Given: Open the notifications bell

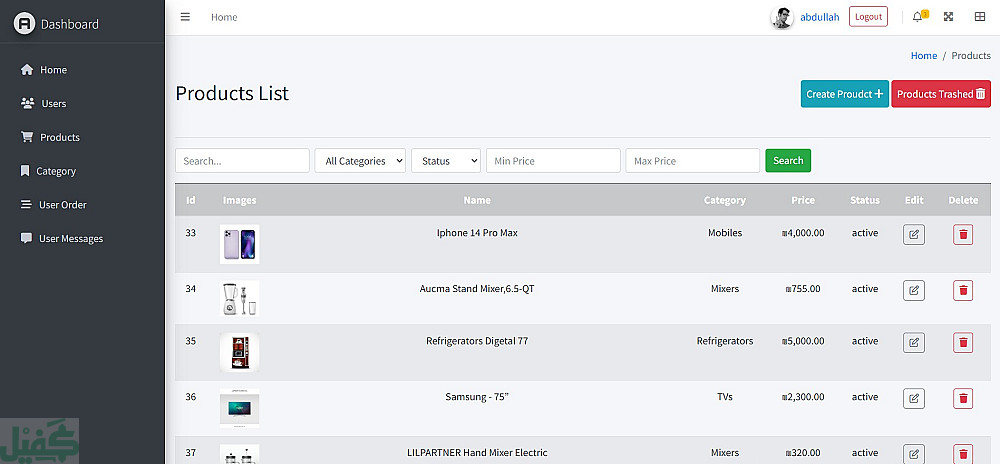Looking at the screenshot, I should pyautogui.click(x=918, y=17).
